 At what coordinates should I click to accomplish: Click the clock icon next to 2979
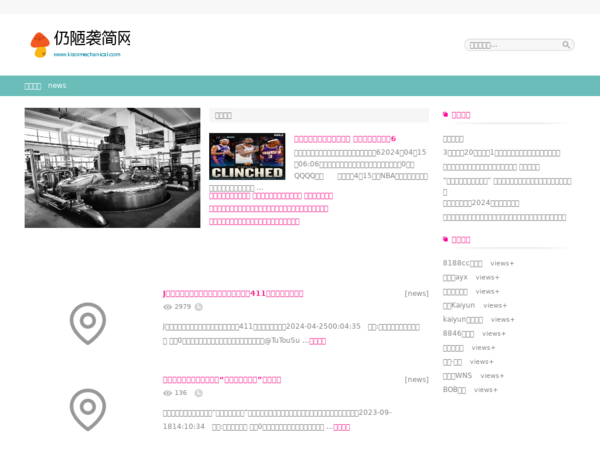coord(199,307)
